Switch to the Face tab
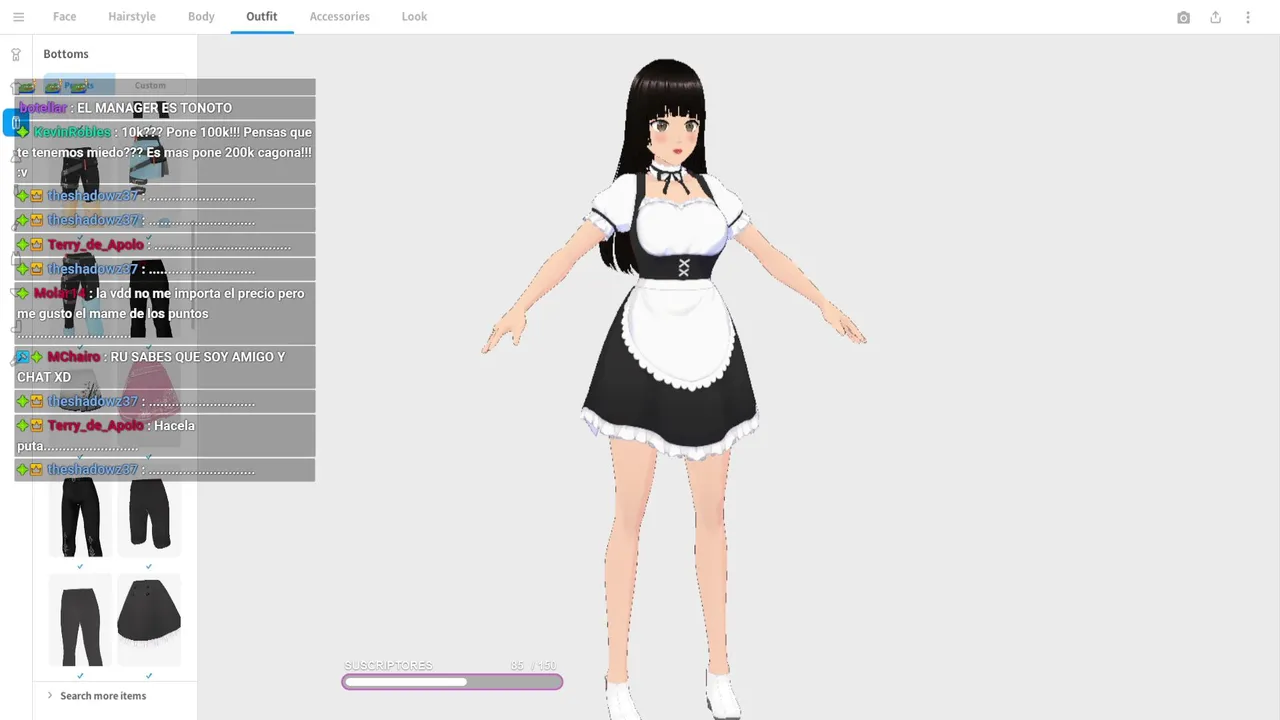 64,17
